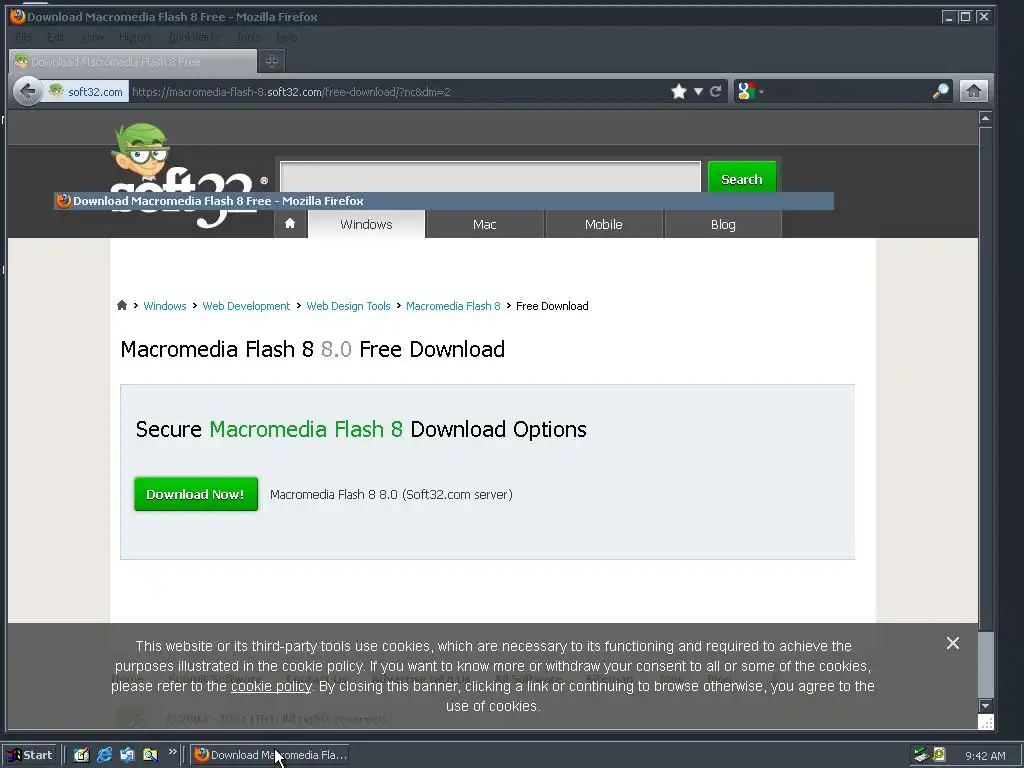This screenshot has height=768, width=1024.
Task: Click the green Search button
Action: [741, 179]
